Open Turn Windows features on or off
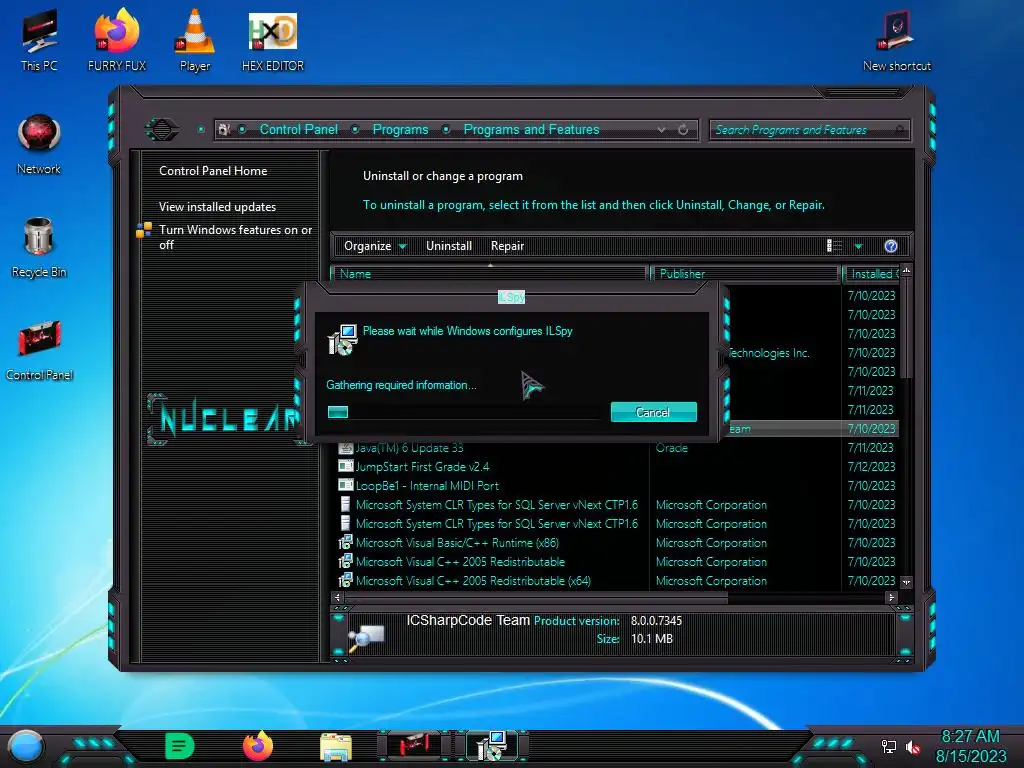The image size is (1024, 768). (235, 237)
